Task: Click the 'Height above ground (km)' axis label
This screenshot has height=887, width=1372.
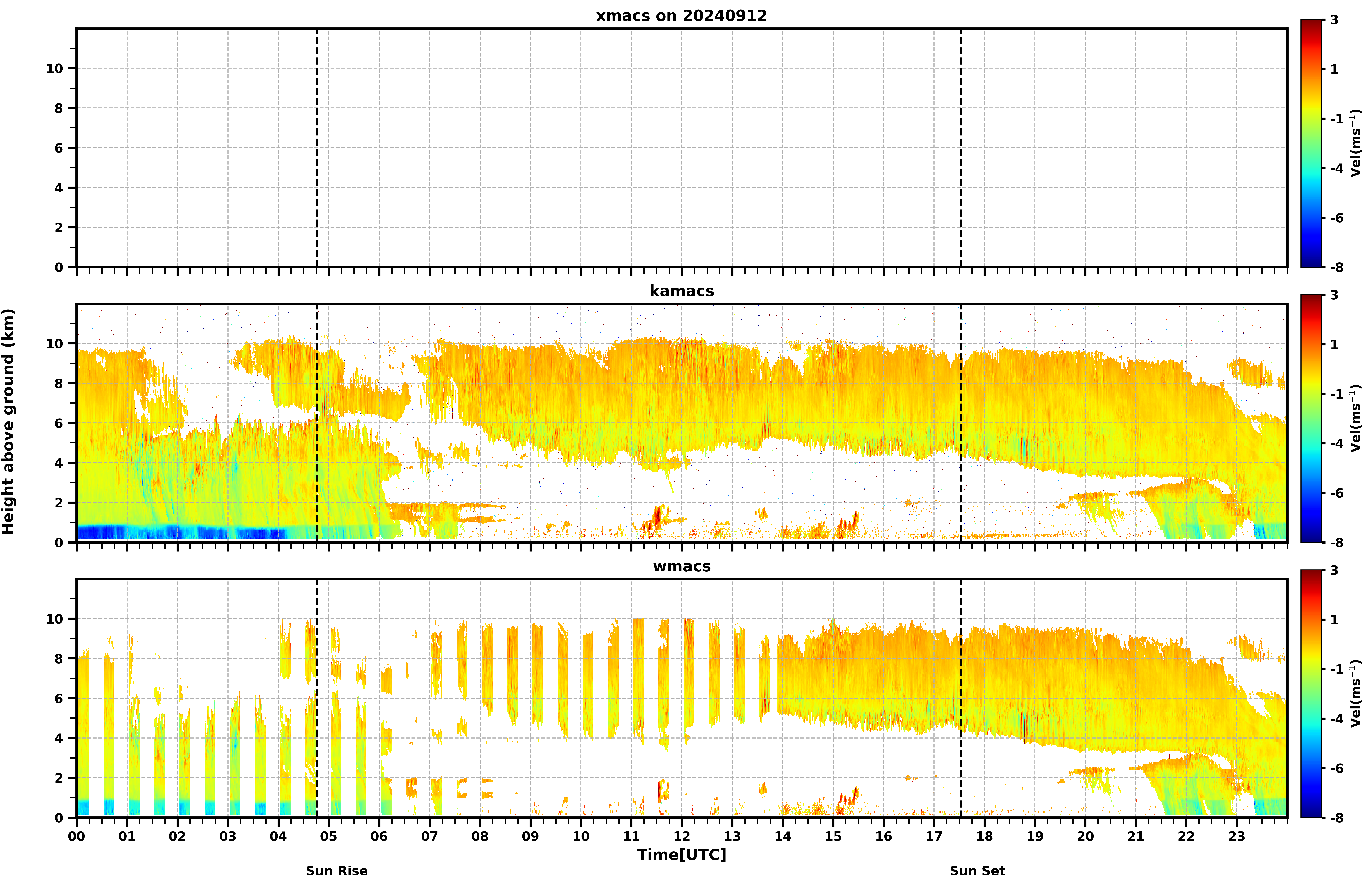Action: point(8,422)
